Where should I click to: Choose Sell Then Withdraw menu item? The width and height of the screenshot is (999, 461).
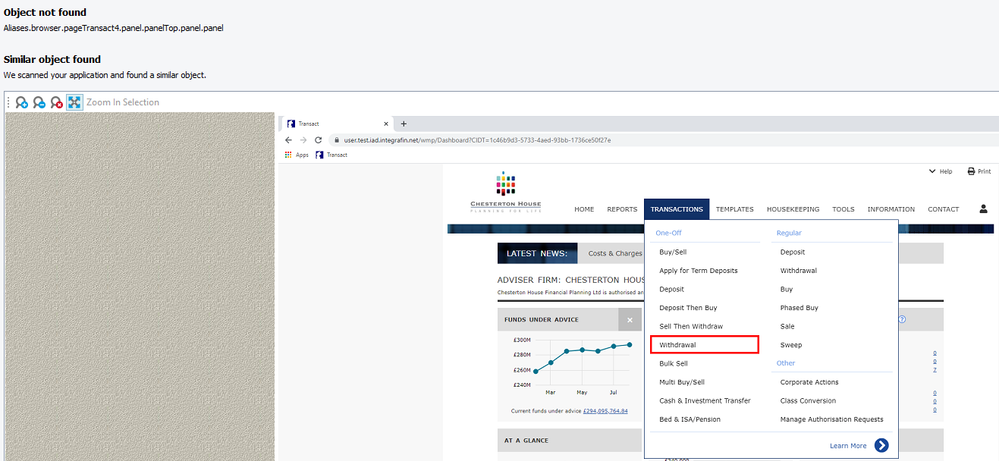click(690, 326)
